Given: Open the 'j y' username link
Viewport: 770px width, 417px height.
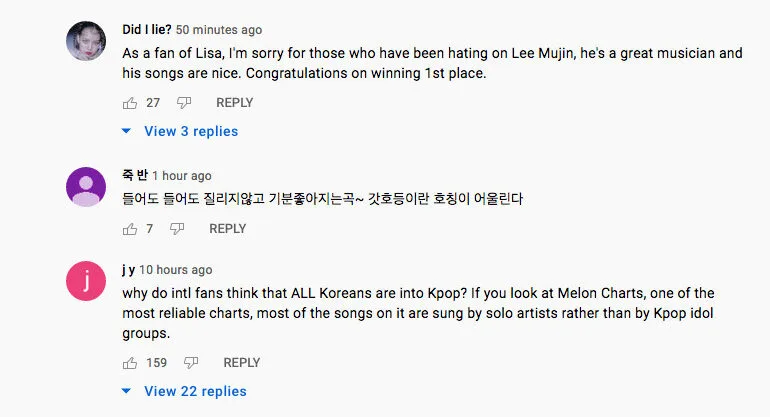Looking at the screenshot, I should [128, 270].
